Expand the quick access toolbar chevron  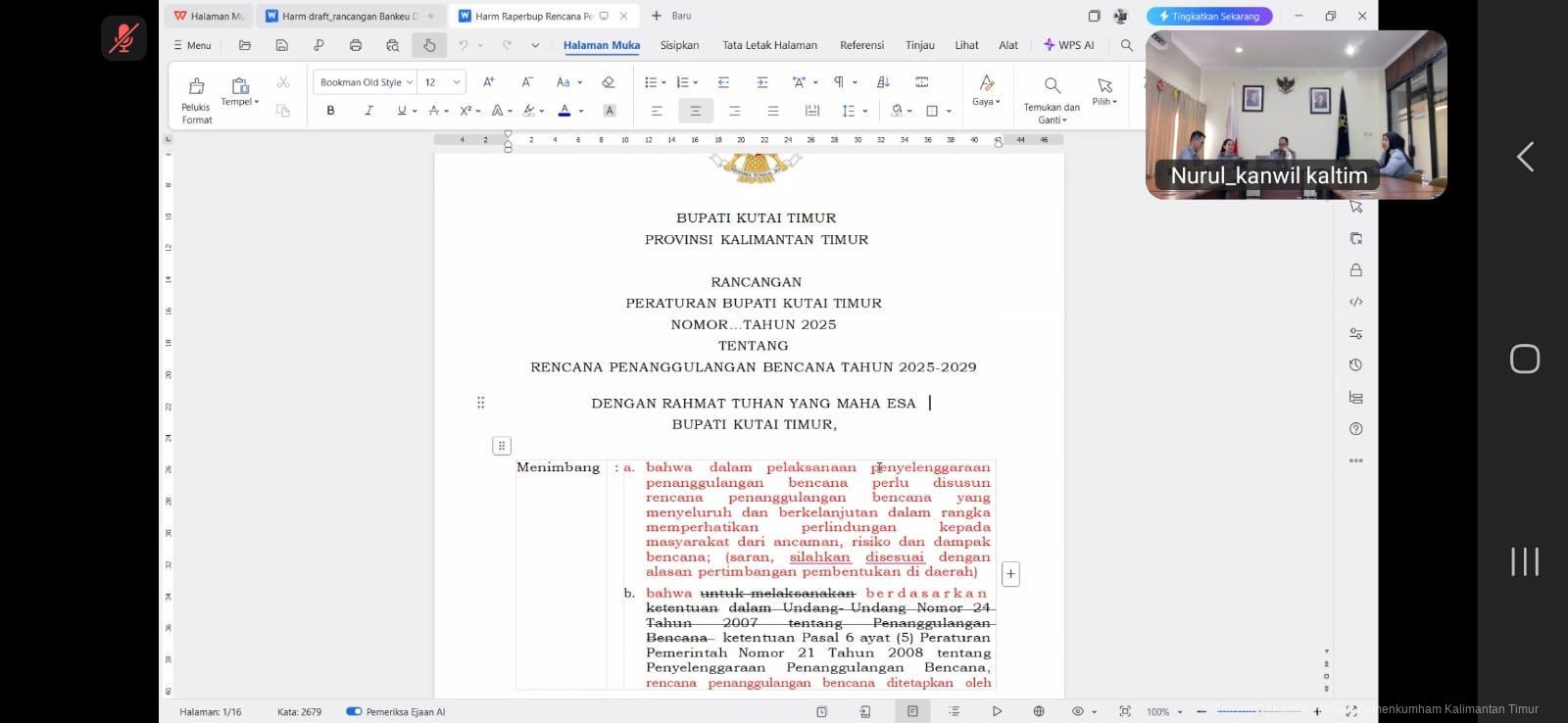tap(535, 45)
